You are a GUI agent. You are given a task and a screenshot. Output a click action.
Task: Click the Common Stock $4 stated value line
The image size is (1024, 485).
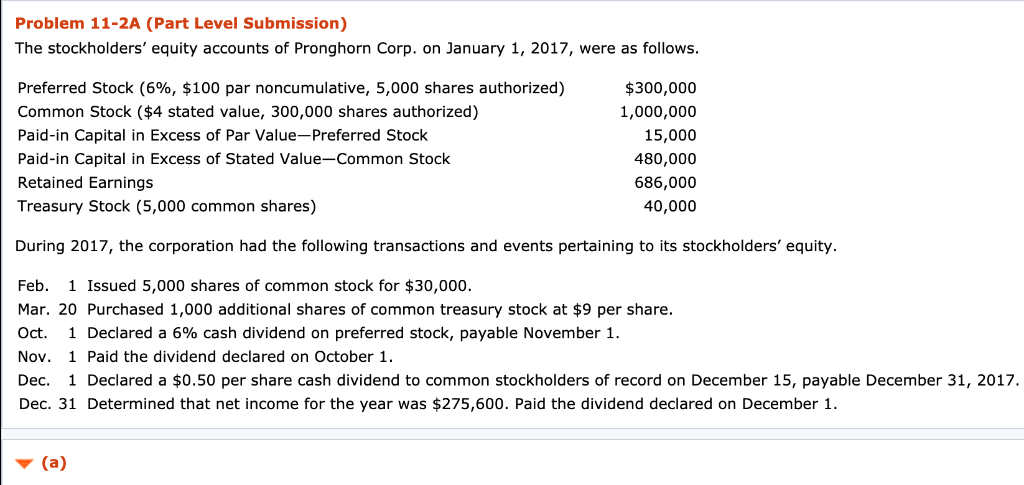point(247,112)
